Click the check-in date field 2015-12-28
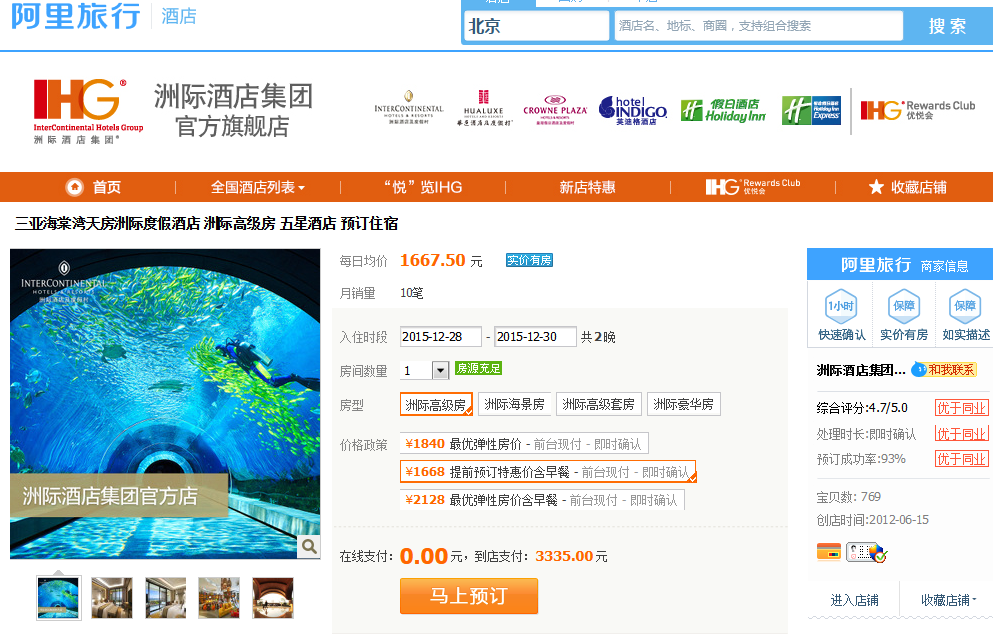993x636 pixels. click(x=440, y=337)
